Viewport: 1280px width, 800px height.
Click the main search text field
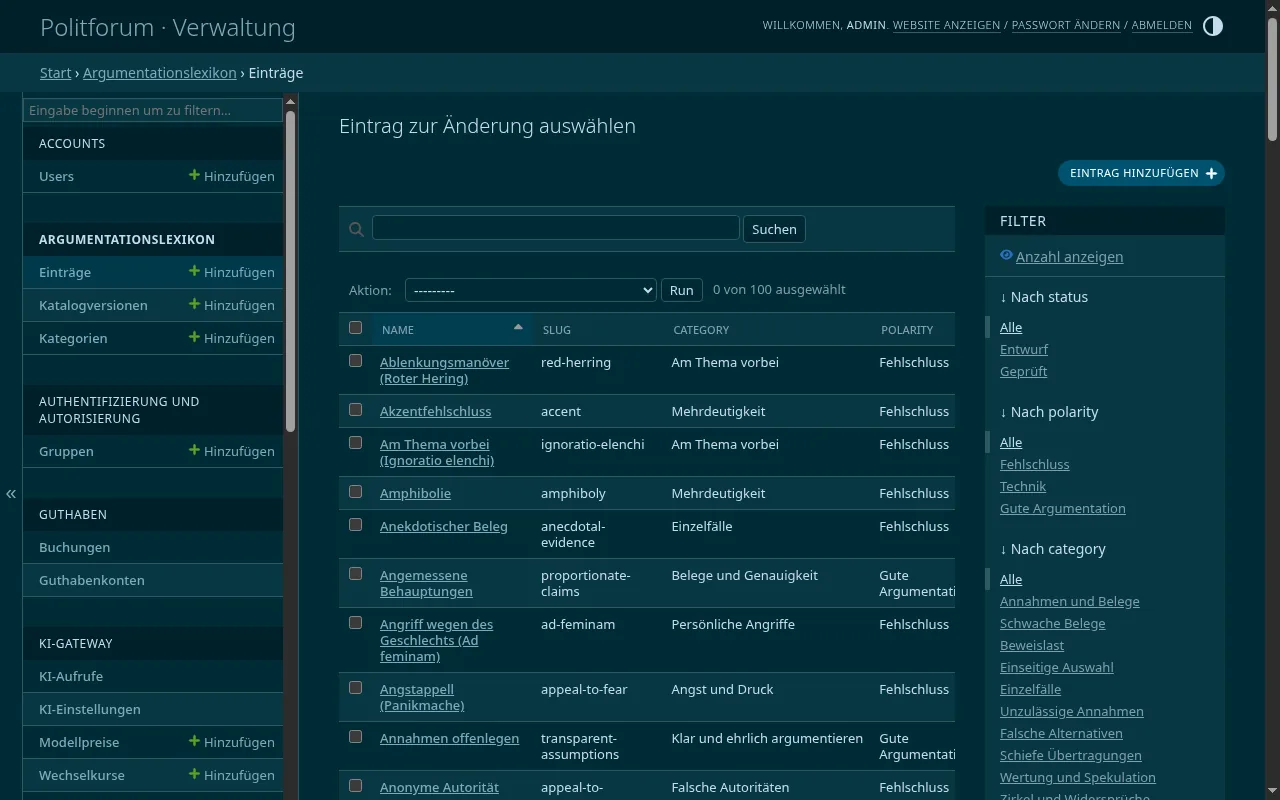pyautogui.click(x=556, y=228)
